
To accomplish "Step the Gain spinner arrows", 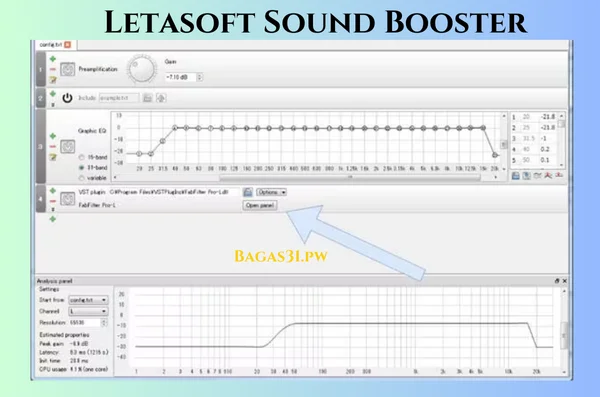I will pyautogui.click(x=199, y=77).
